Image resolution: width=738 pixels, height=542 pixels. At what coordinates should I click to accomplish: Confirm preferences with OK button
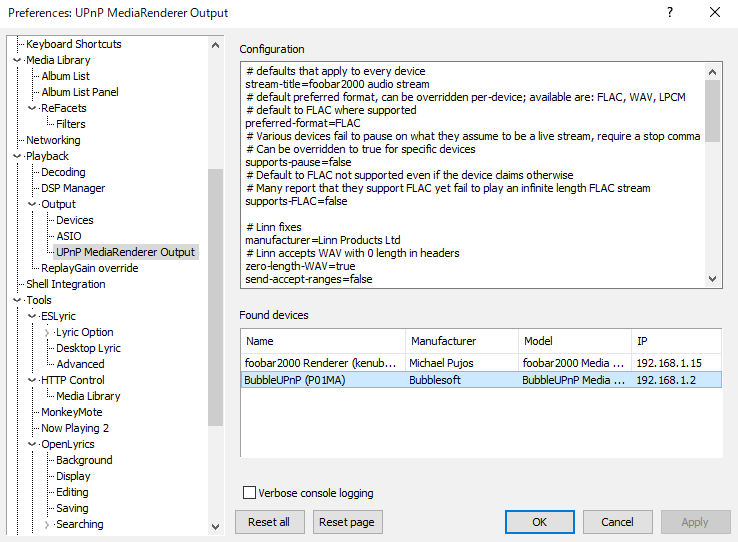[x=539, y=522]
